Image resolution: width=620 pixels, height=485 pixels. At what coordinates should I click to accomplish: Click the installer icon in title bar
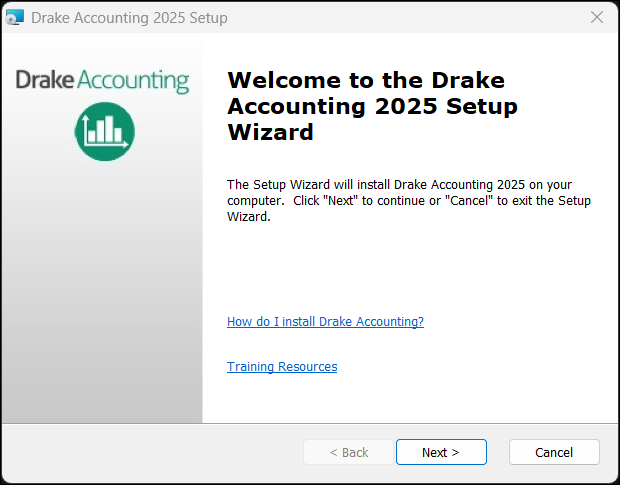(14, 18)
